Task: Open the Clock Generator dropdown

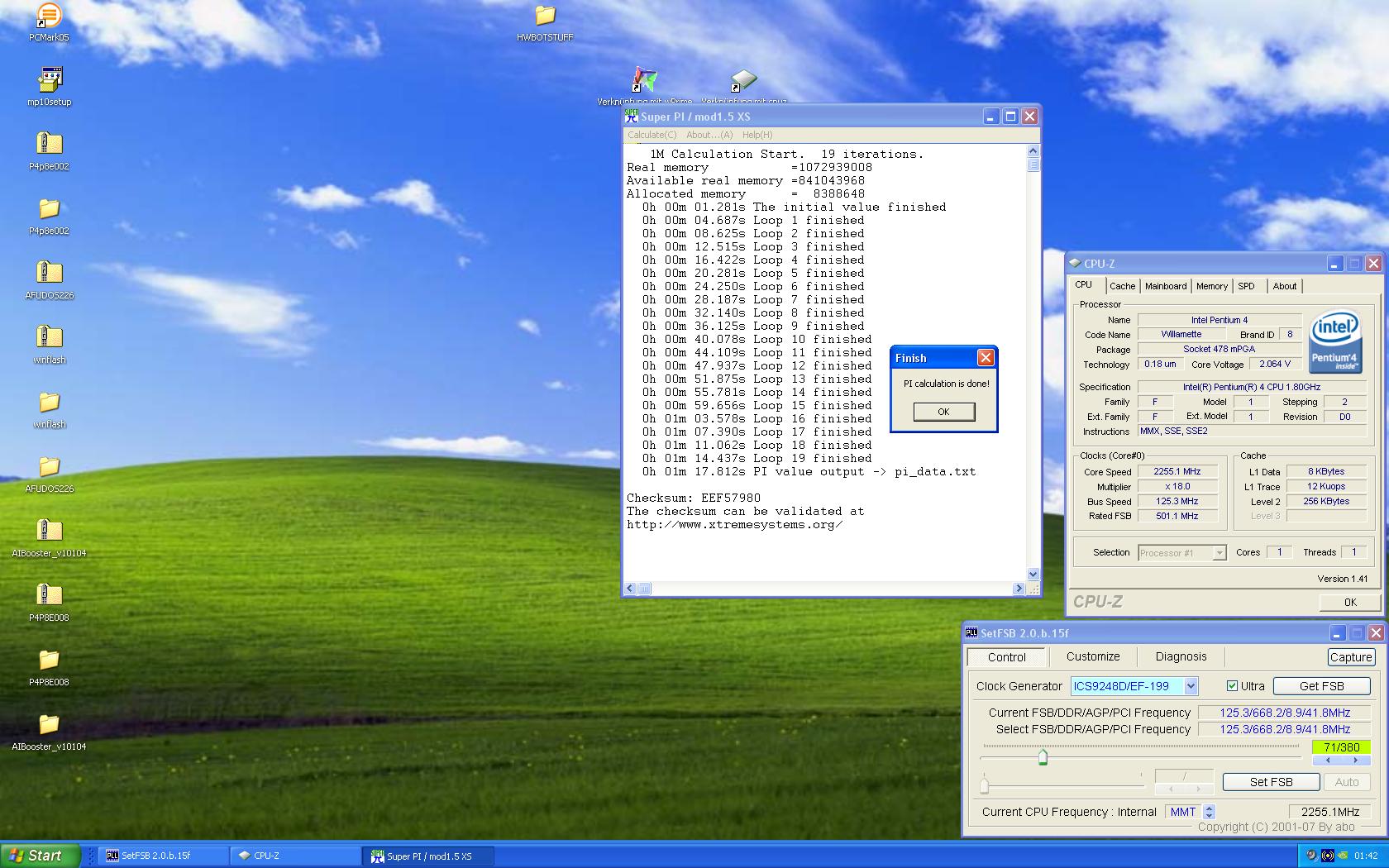Action: (x=1191, y=686)
